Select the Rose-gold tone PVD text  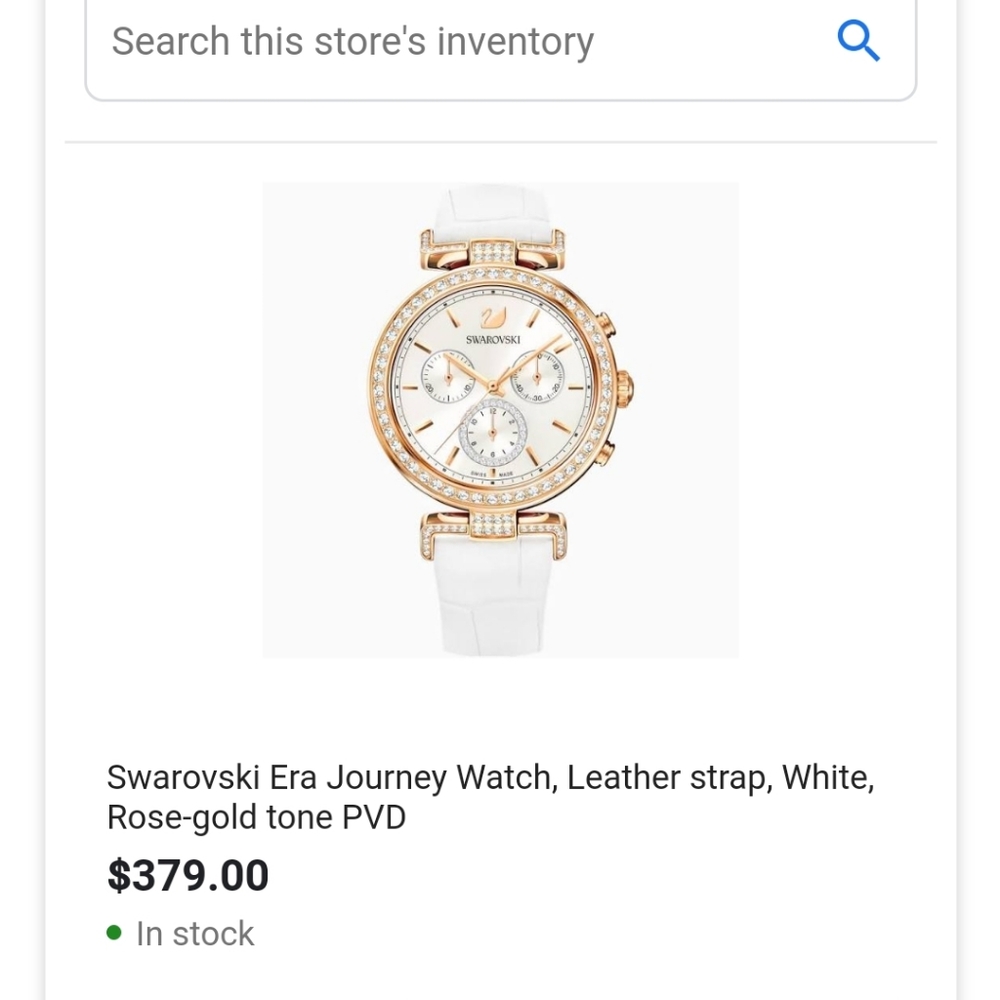256,817
